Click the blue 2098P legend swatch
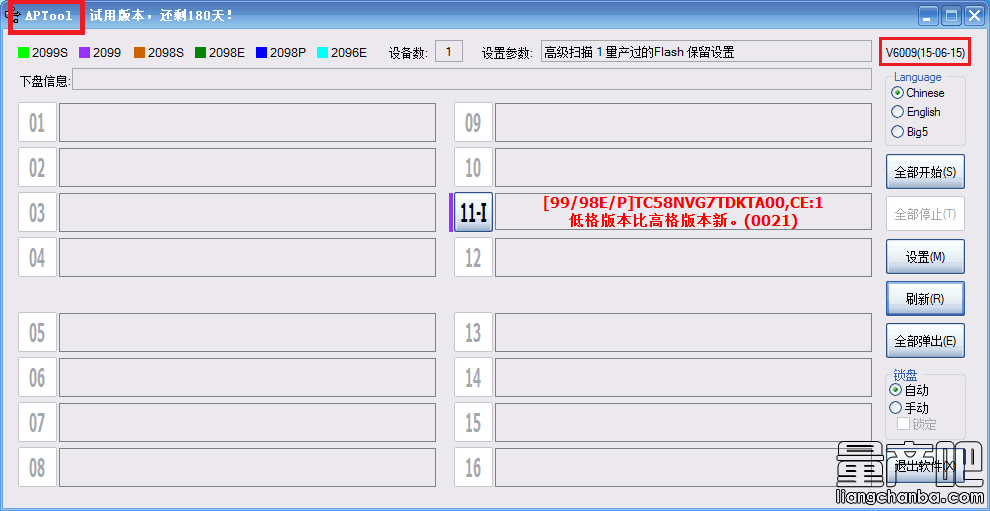 (x=261, y=52)
